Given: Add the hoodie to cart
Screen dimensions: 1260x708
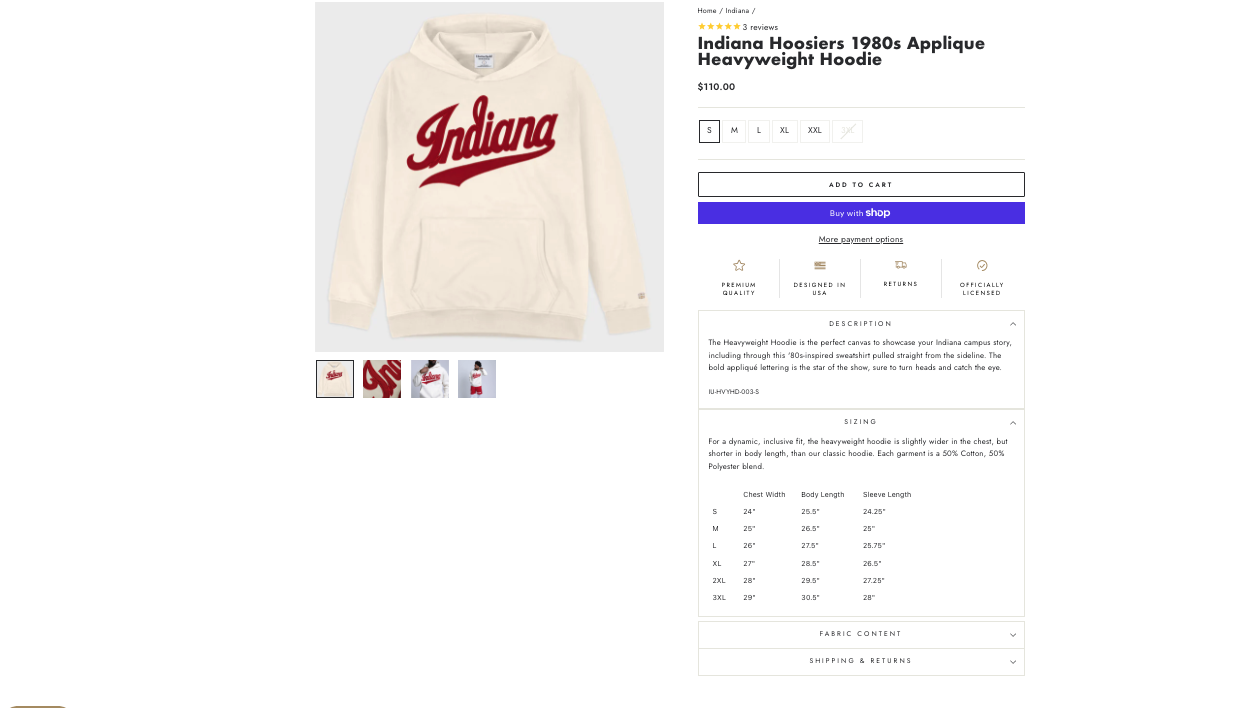Looking at the screenshot, I should coord(861,185).
